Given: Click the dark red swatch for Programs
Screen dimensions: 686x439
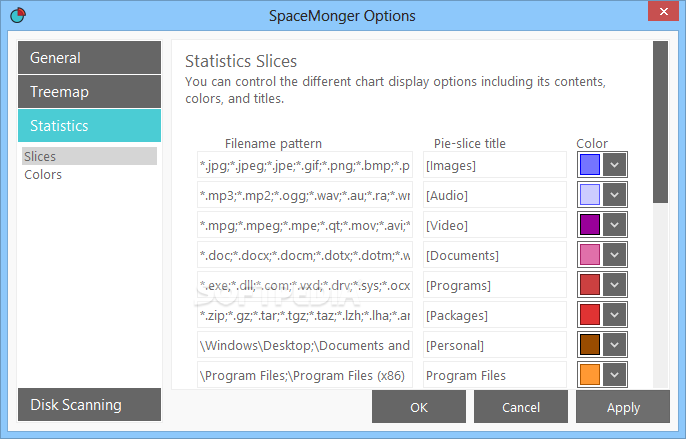Looking at the screenshot, I should pyautogui.click(x=590, y=284).
